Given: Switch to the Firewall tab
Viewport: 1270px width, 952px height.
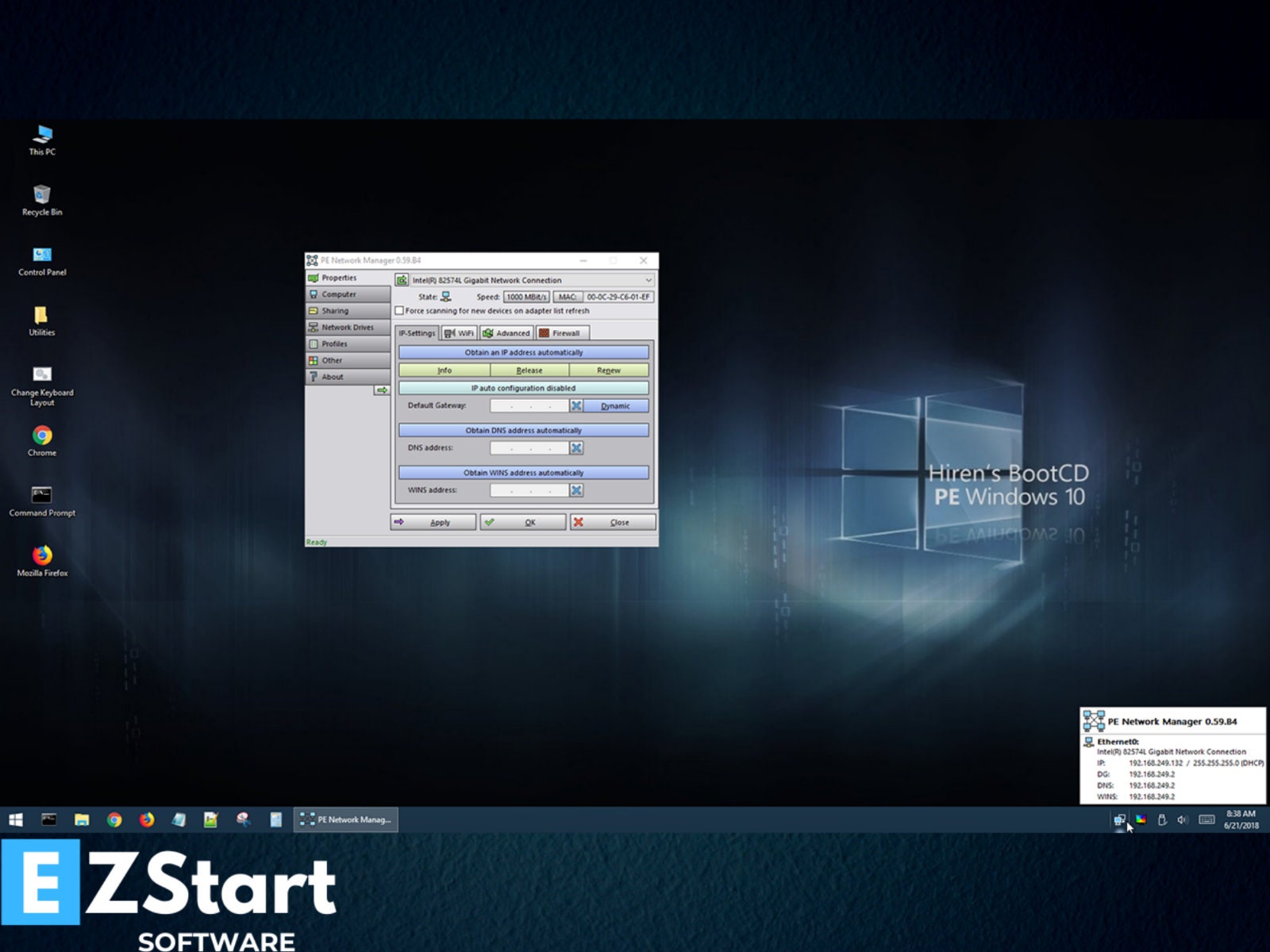Looking at the screenshot, I should click(563, 332).
